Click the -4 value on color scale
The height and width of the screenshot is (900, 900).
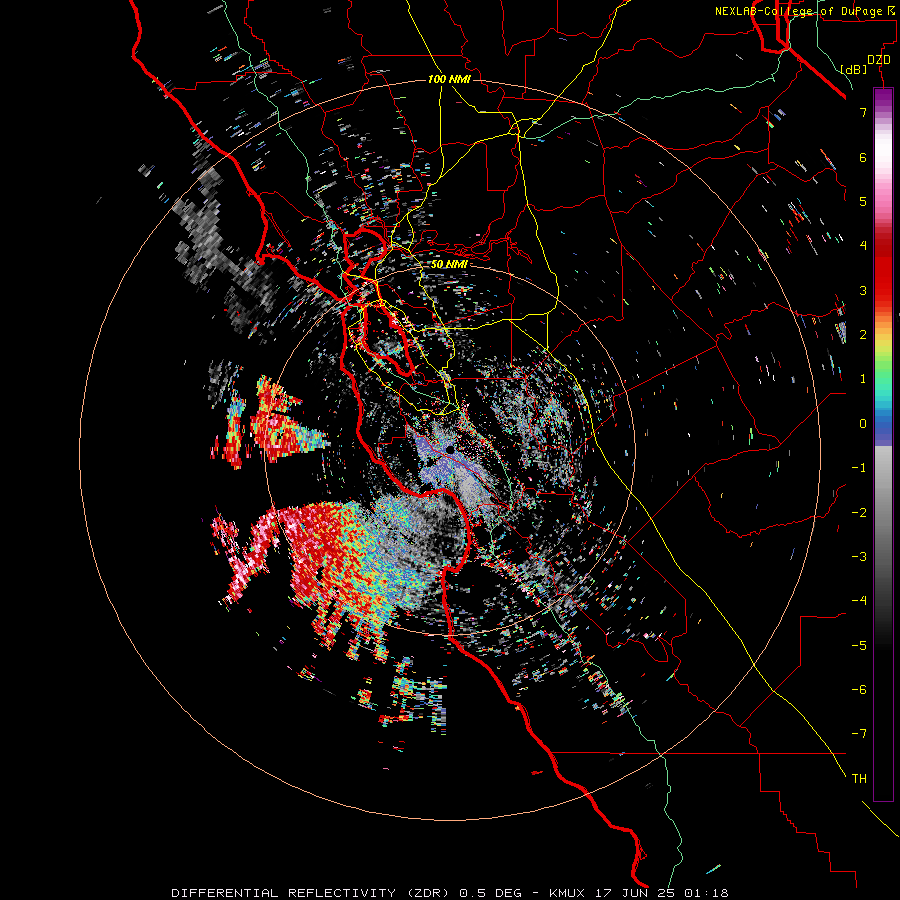859,601
